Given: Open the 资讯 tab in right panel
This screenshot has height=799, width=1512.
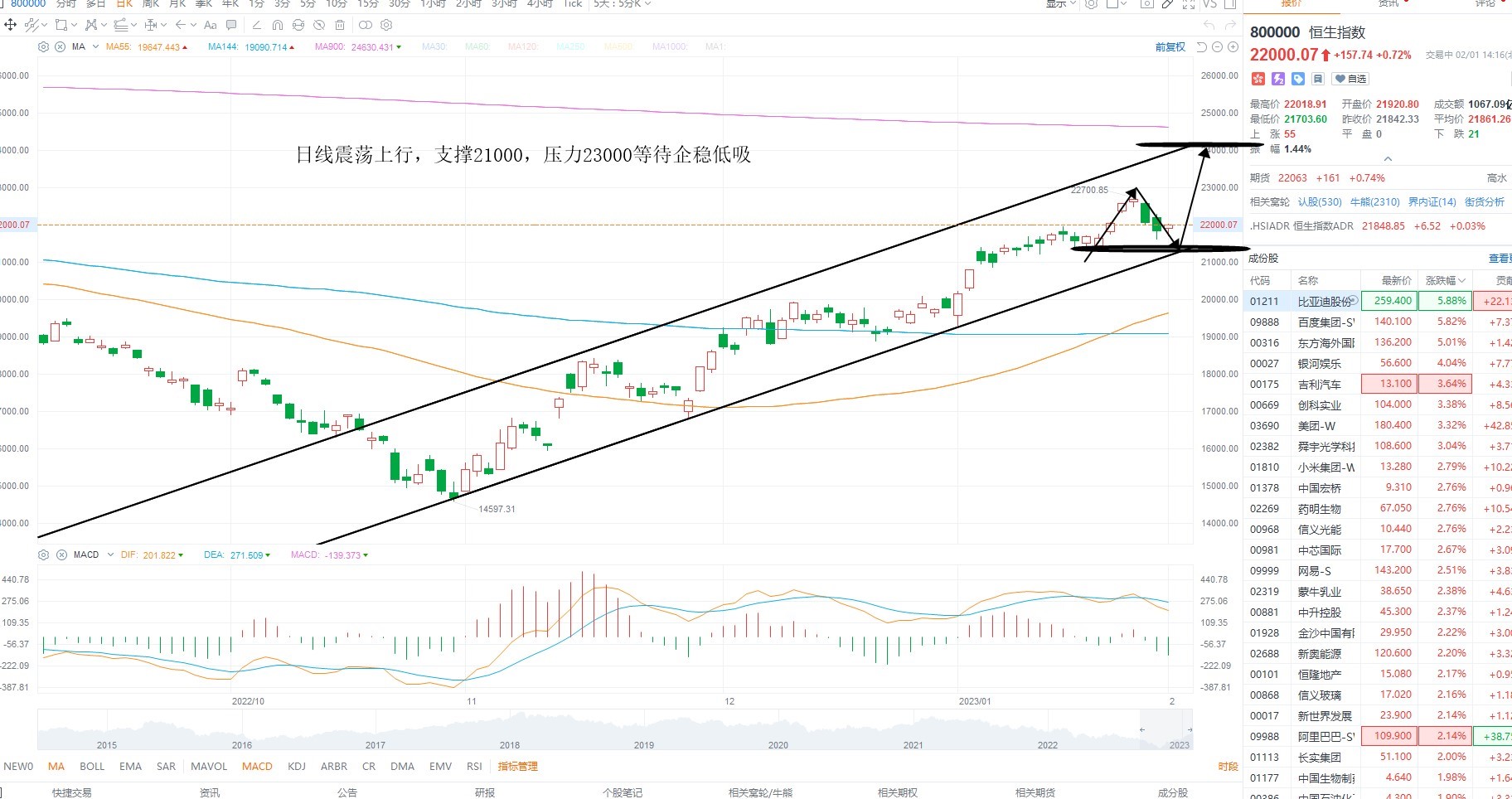Looking at the screenshot, I should coord(1388,3).
